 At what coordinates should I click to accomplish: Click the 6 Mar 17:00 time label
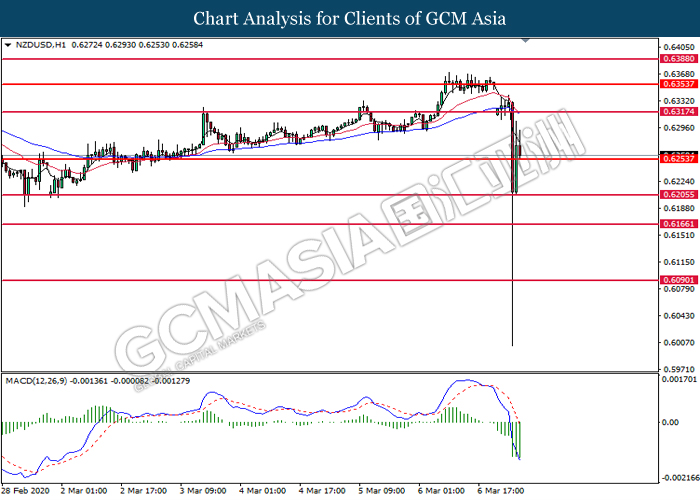coord(501,491)
